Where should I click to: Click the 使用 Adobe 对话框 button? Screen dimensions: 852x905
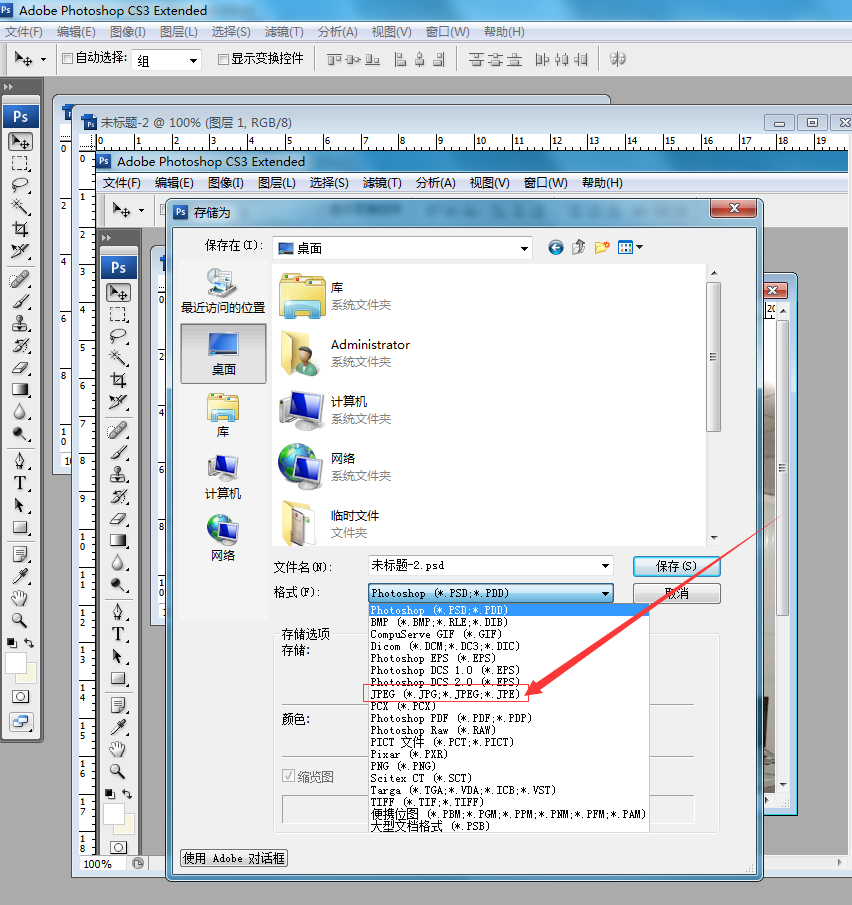pyautogui.click(x=234, y=858)
